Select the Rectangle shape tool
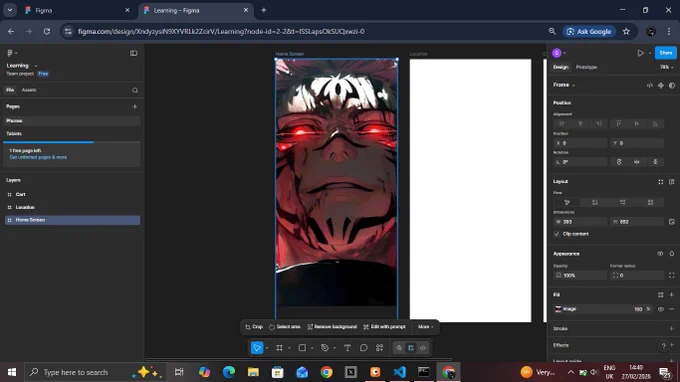Screen dimensions: 680x382 (x=302, y=348)
